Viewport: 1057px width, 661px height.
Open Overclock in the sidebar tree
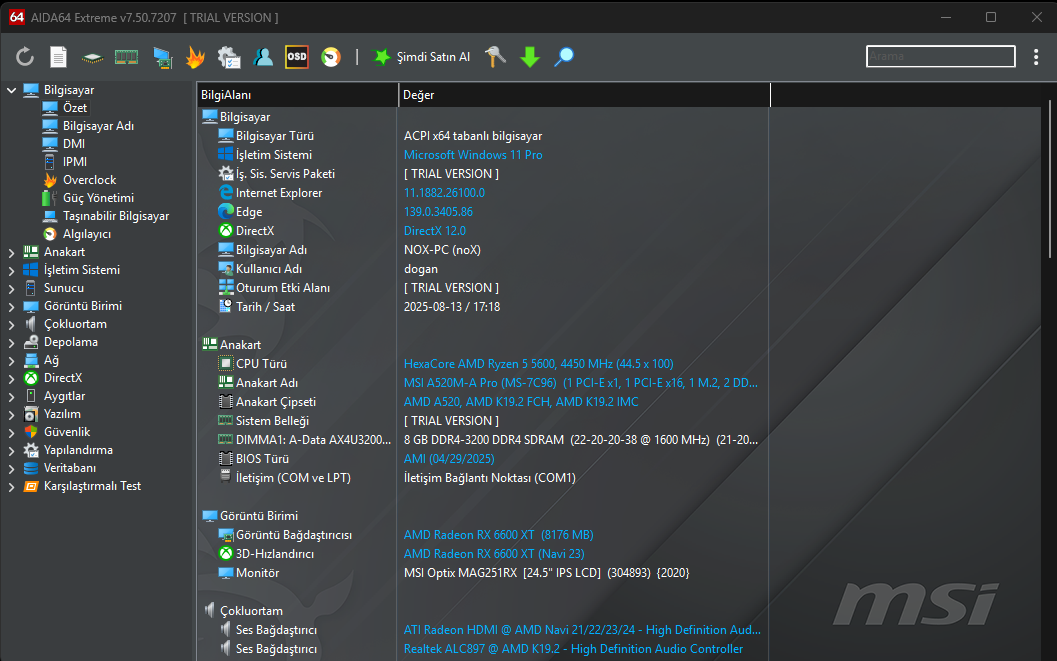coord(90,180)
